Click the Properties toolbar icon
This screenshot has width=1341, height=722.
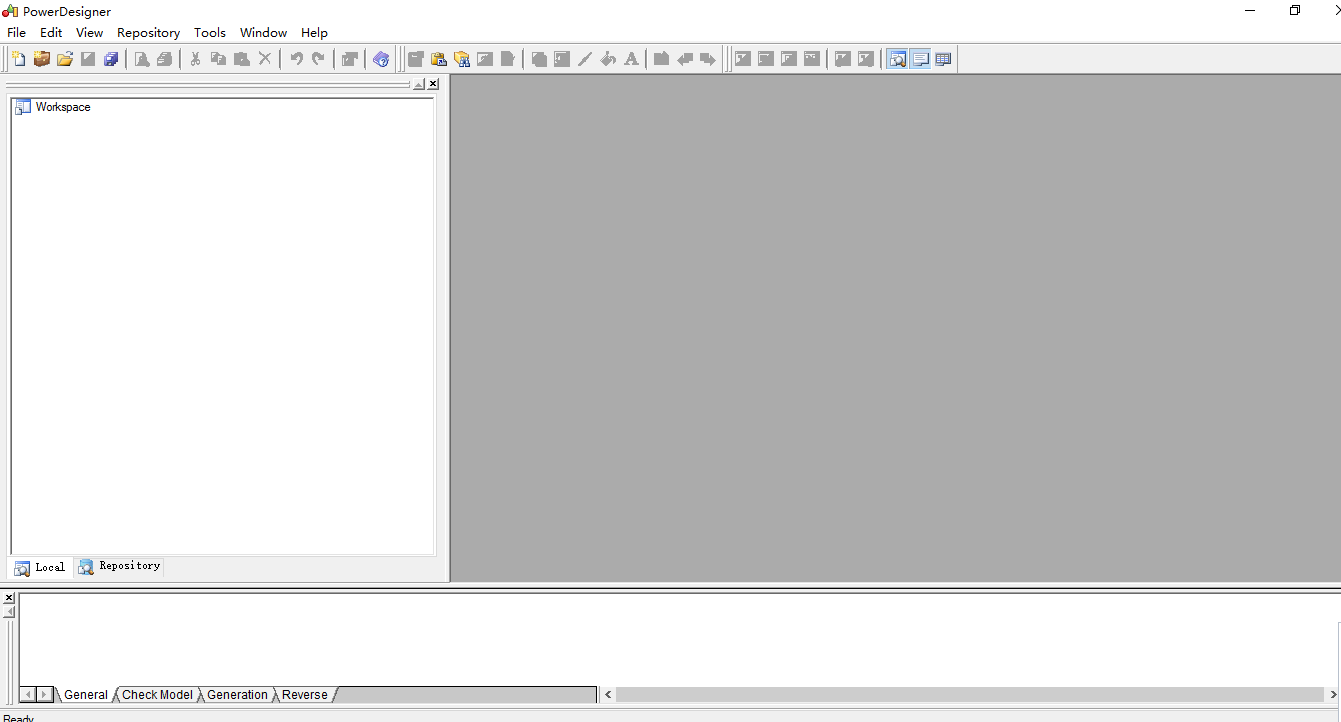(350, 59)
